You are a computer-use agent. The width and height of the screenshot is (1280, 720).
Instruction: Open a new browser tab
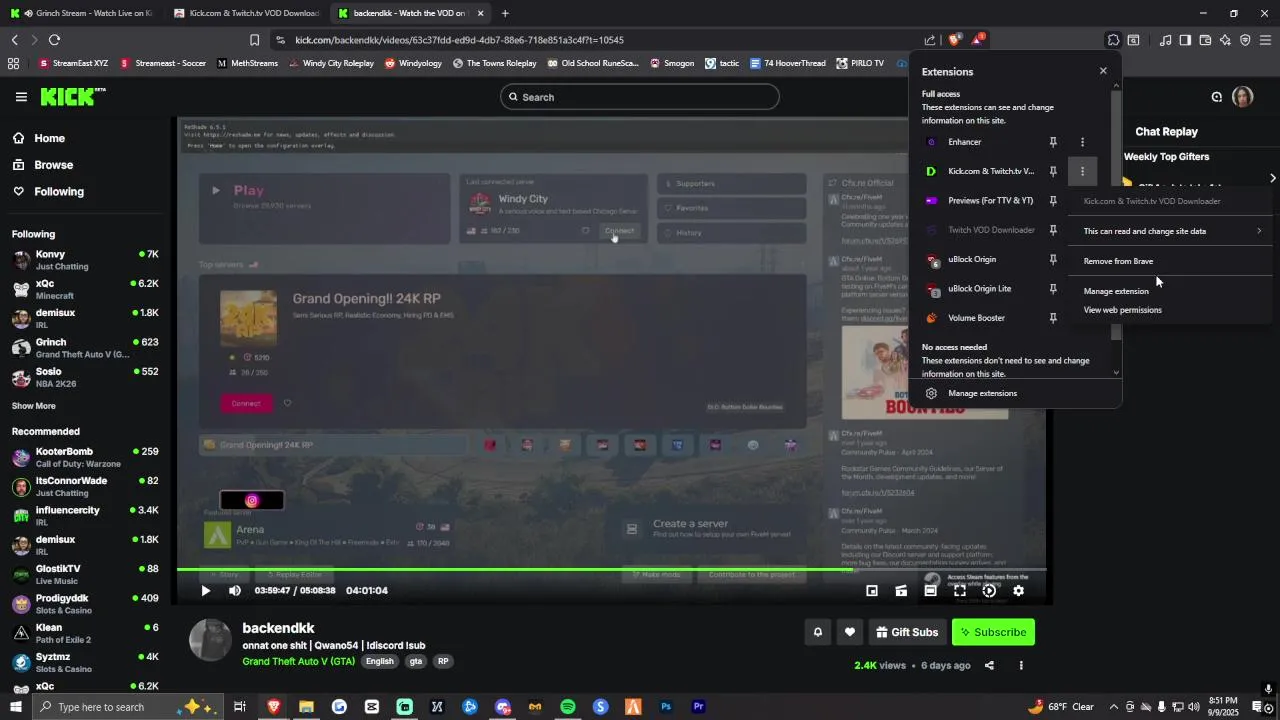(x=505, y=13)
